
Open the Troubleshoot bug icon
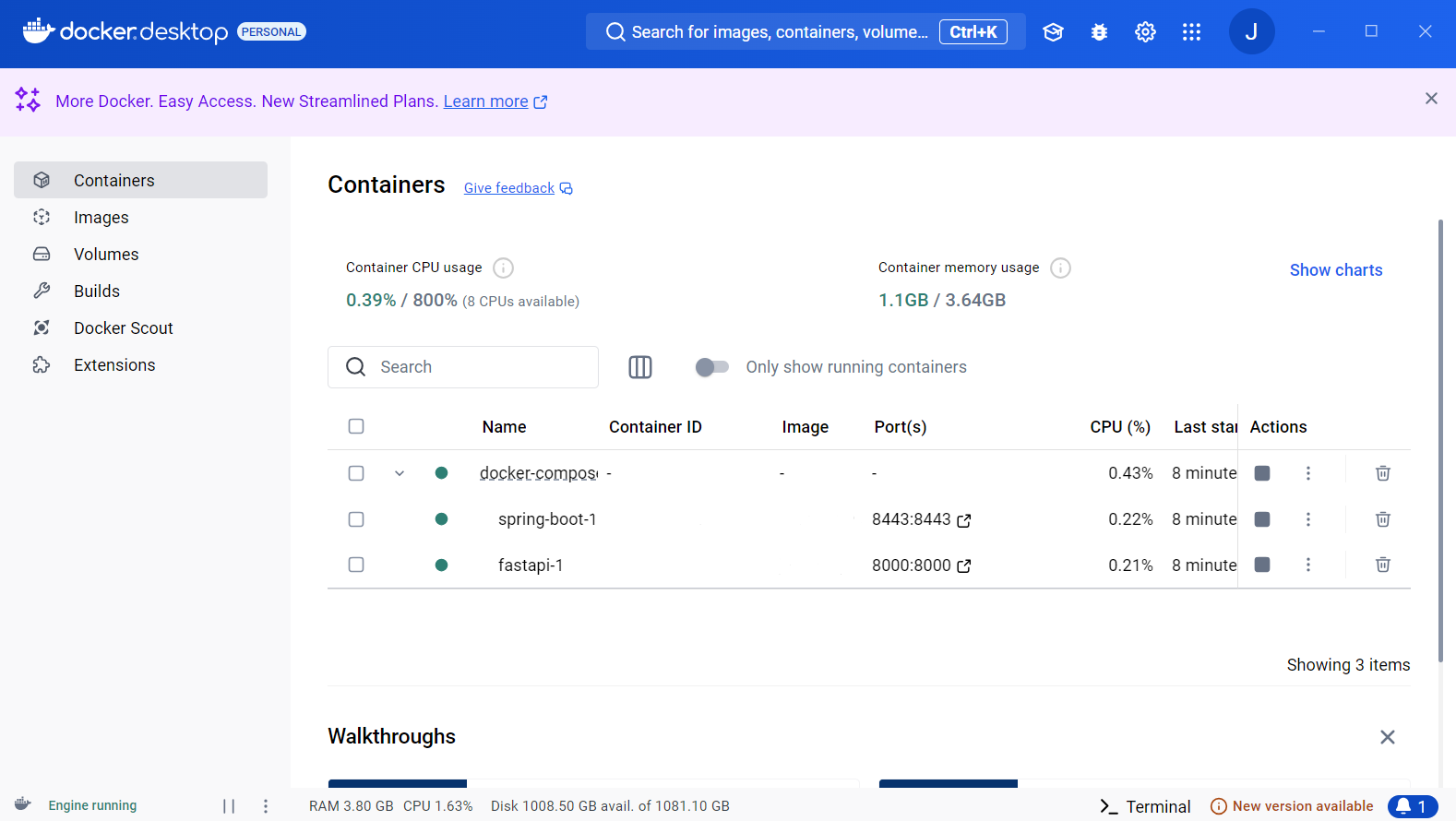(1099, 32)
